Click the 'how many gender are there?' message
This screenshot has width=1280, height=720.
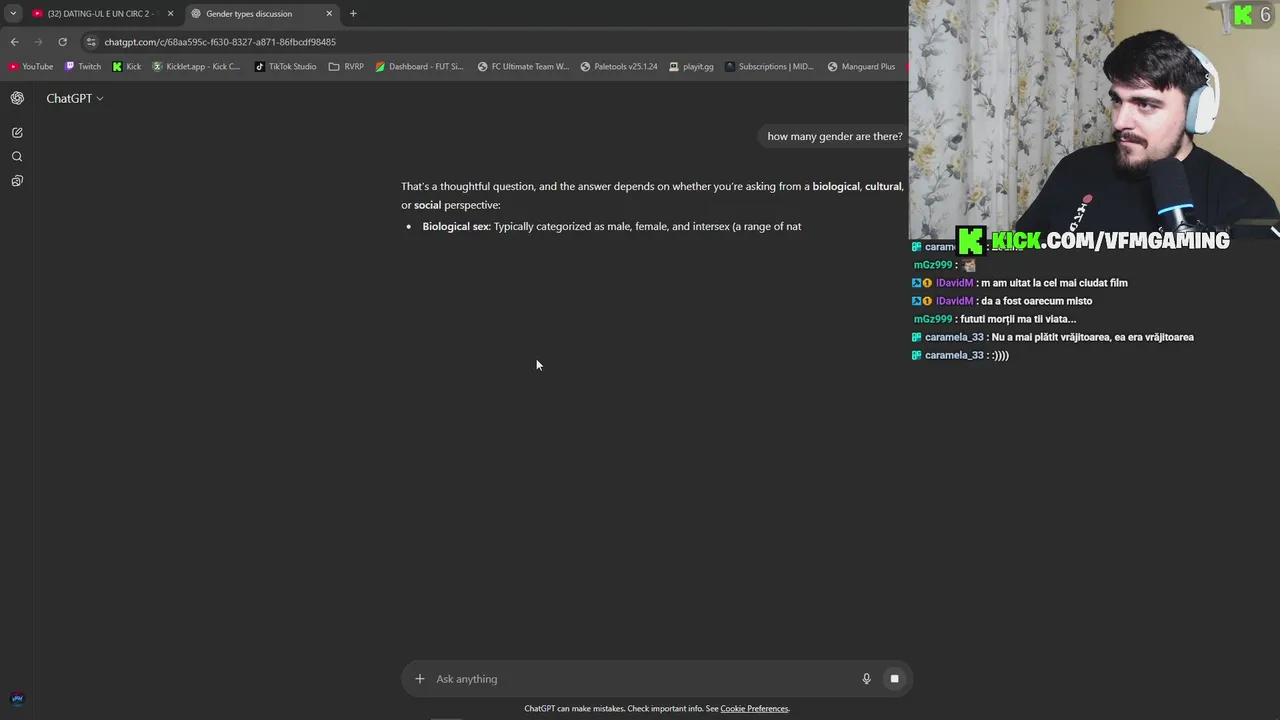coord(835,137)
